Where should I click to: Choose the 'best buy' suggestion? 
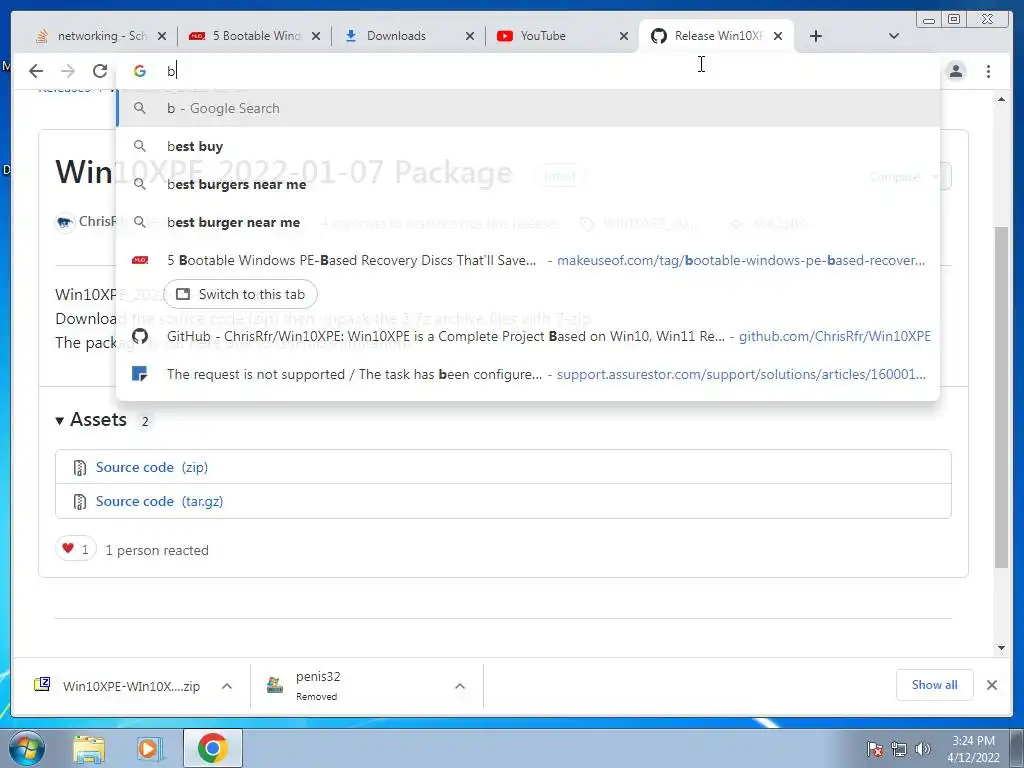pos(528,146)
